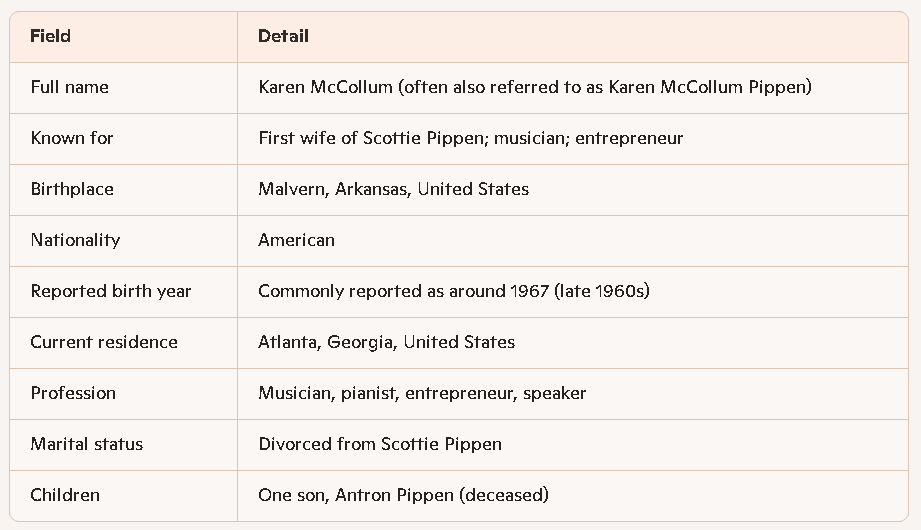Click the "American" detail cell

coord(296,240)
